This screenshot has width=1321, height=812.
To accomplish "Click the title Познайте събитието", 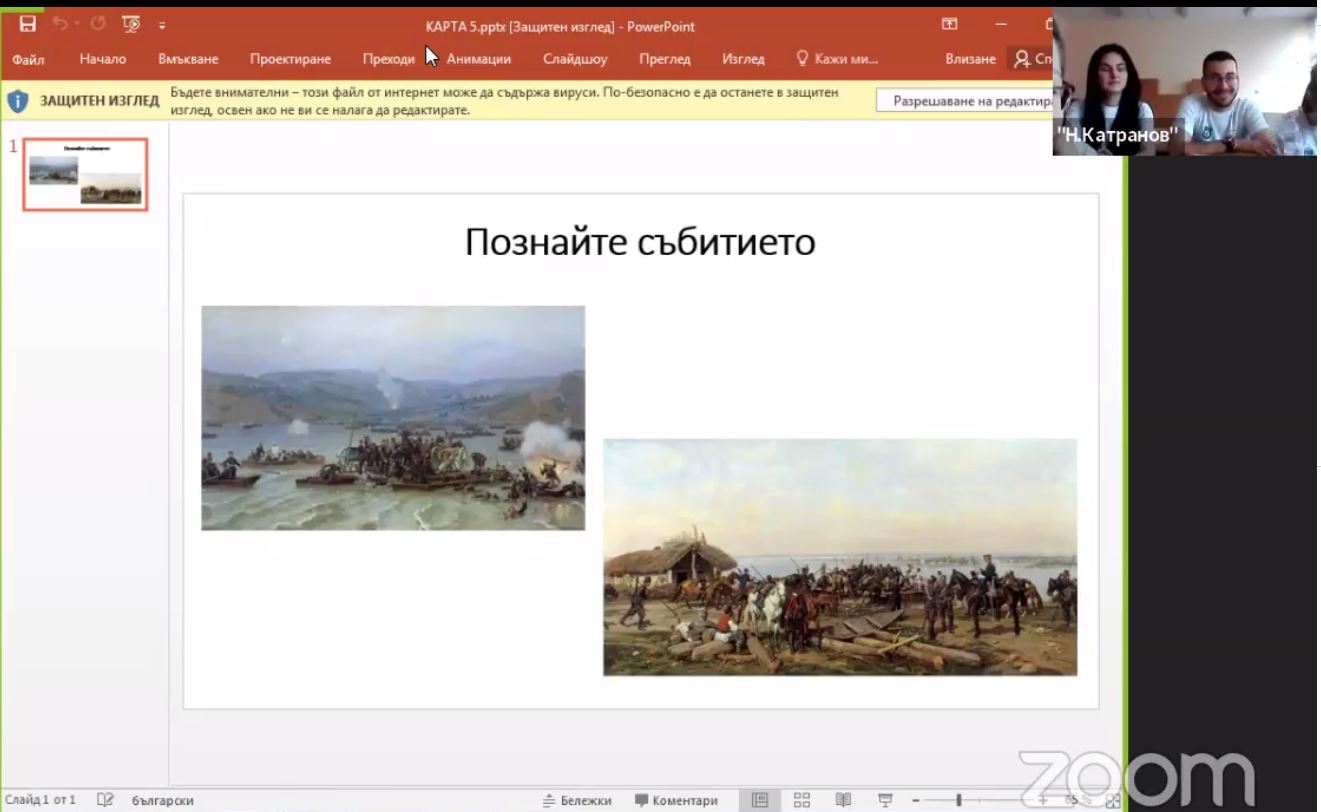I will point(640,242).
